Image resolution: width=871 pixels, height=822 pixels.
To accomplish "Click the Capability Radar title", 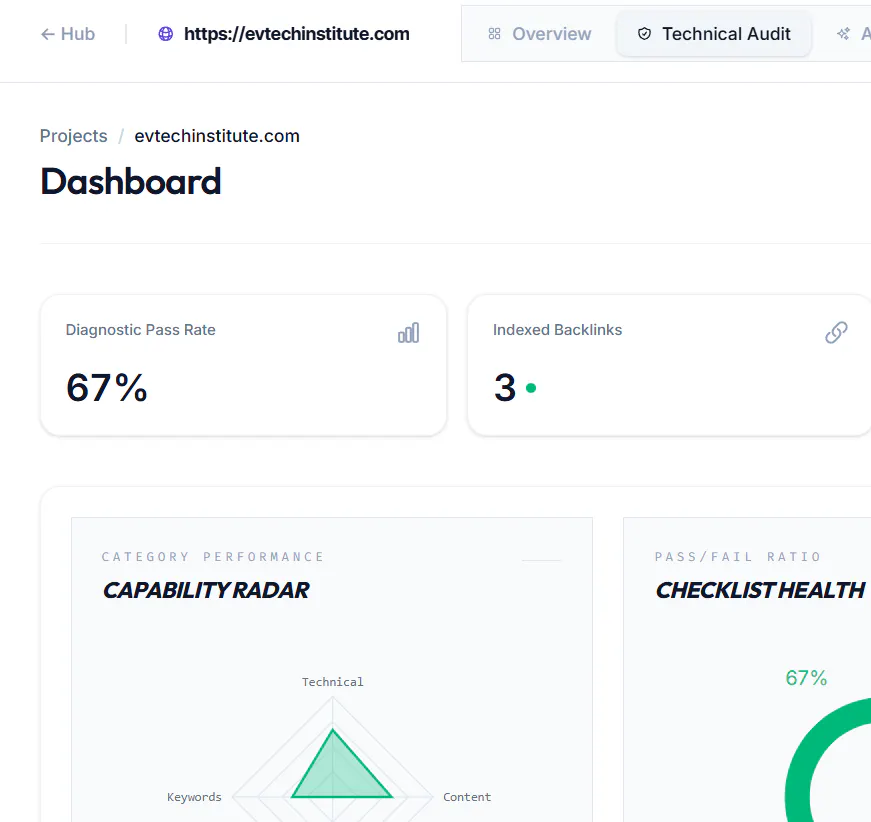I will pyautogui.click(x=206, y=590).
